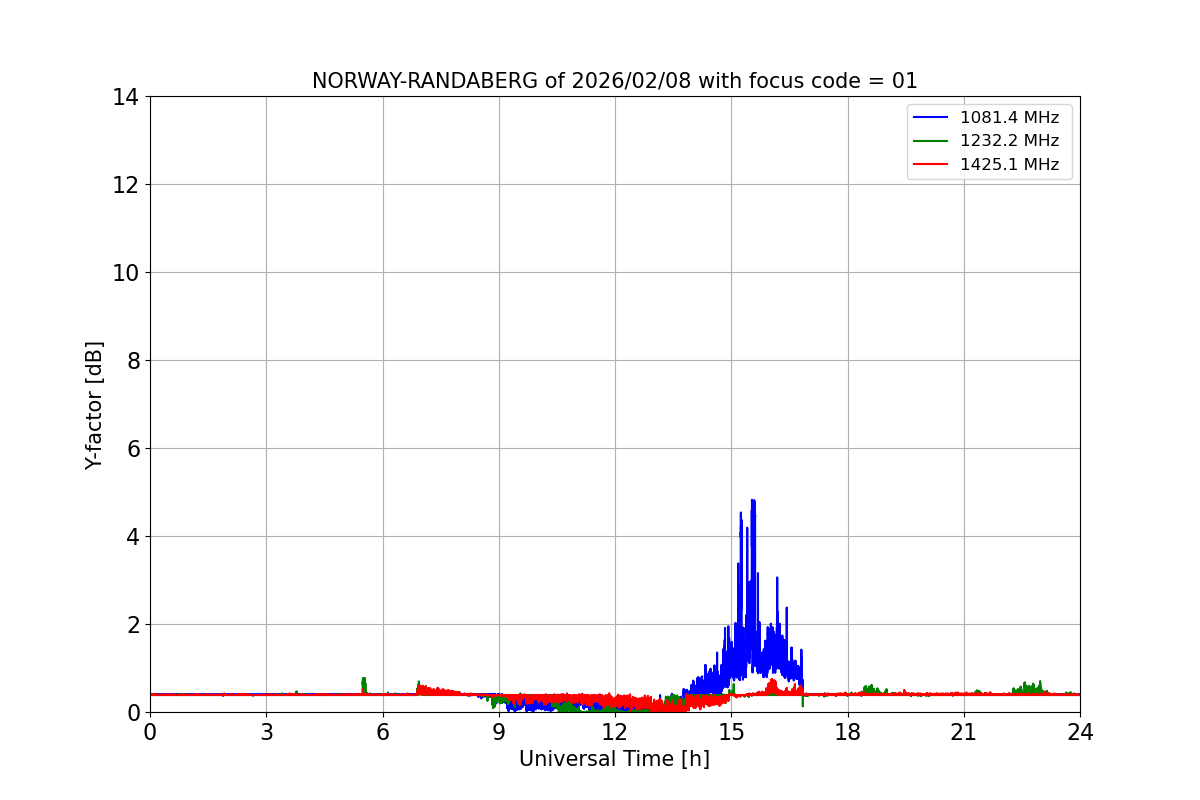Click the green line sample in legend
The height and width of the screenshot is (800, 1200).
tap(931, 141)
